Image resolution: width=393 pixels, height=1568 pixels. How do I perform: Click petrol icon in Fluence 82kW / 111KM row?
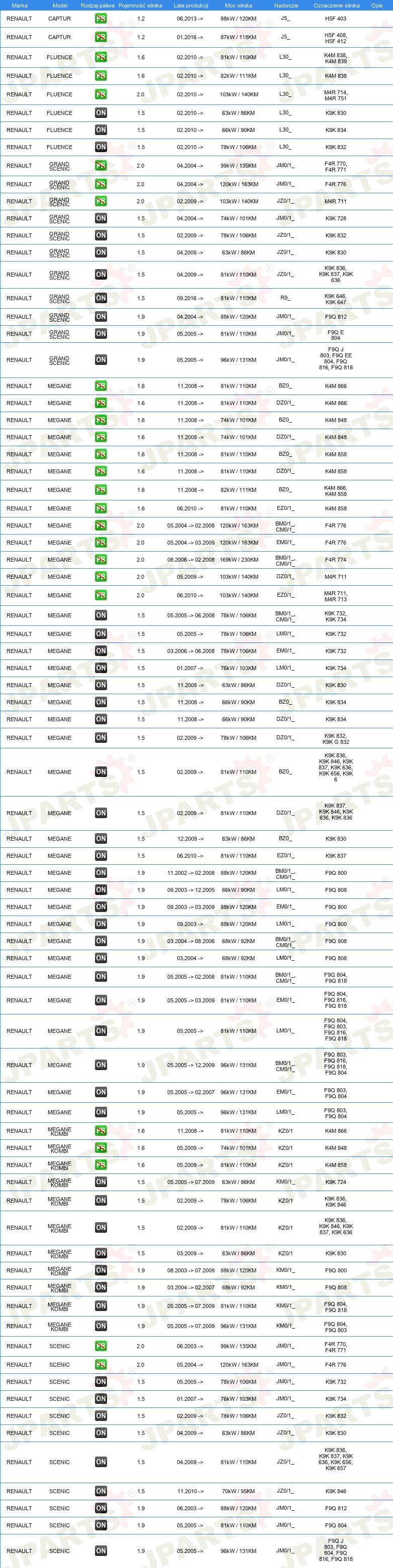(101, 76)
